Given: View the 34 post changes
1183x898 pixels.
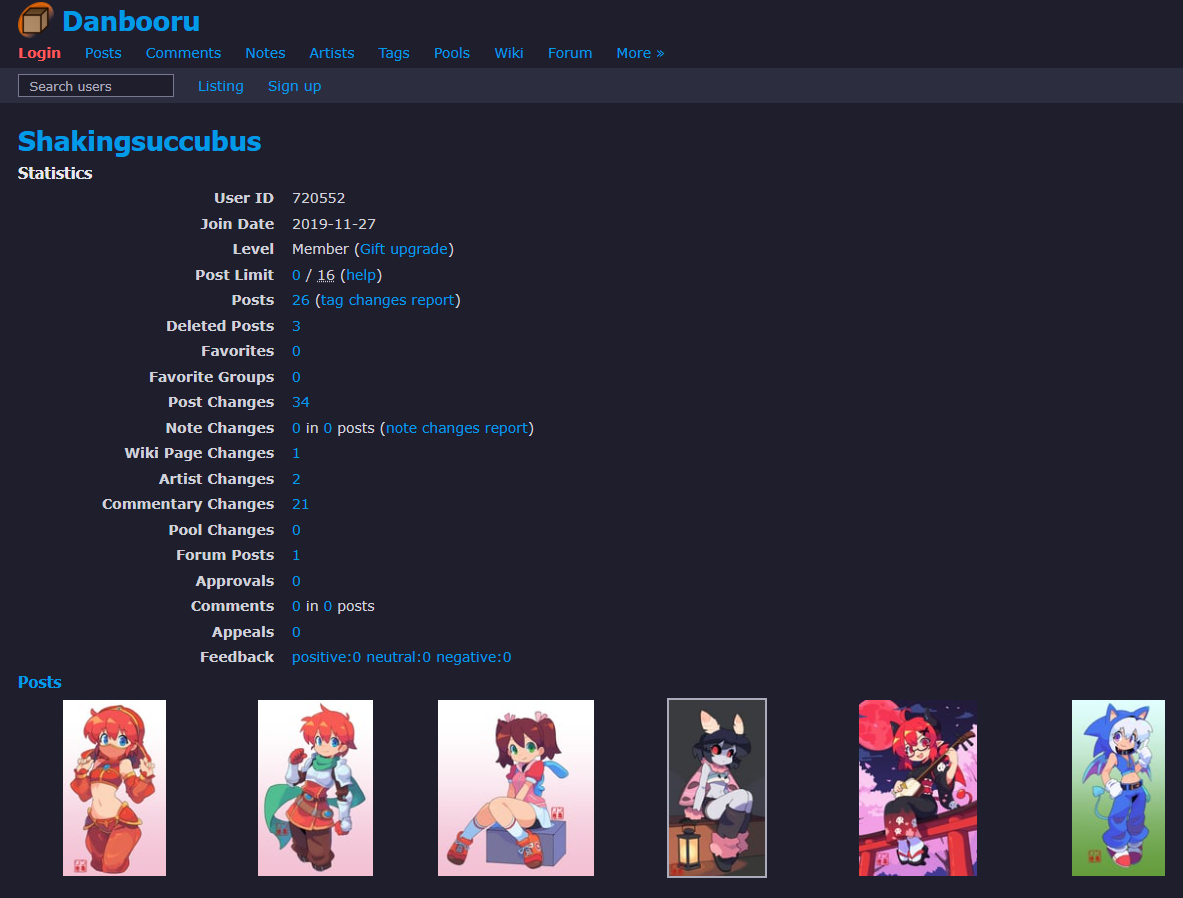Looking at the screenshot, I should coord(300,402).
